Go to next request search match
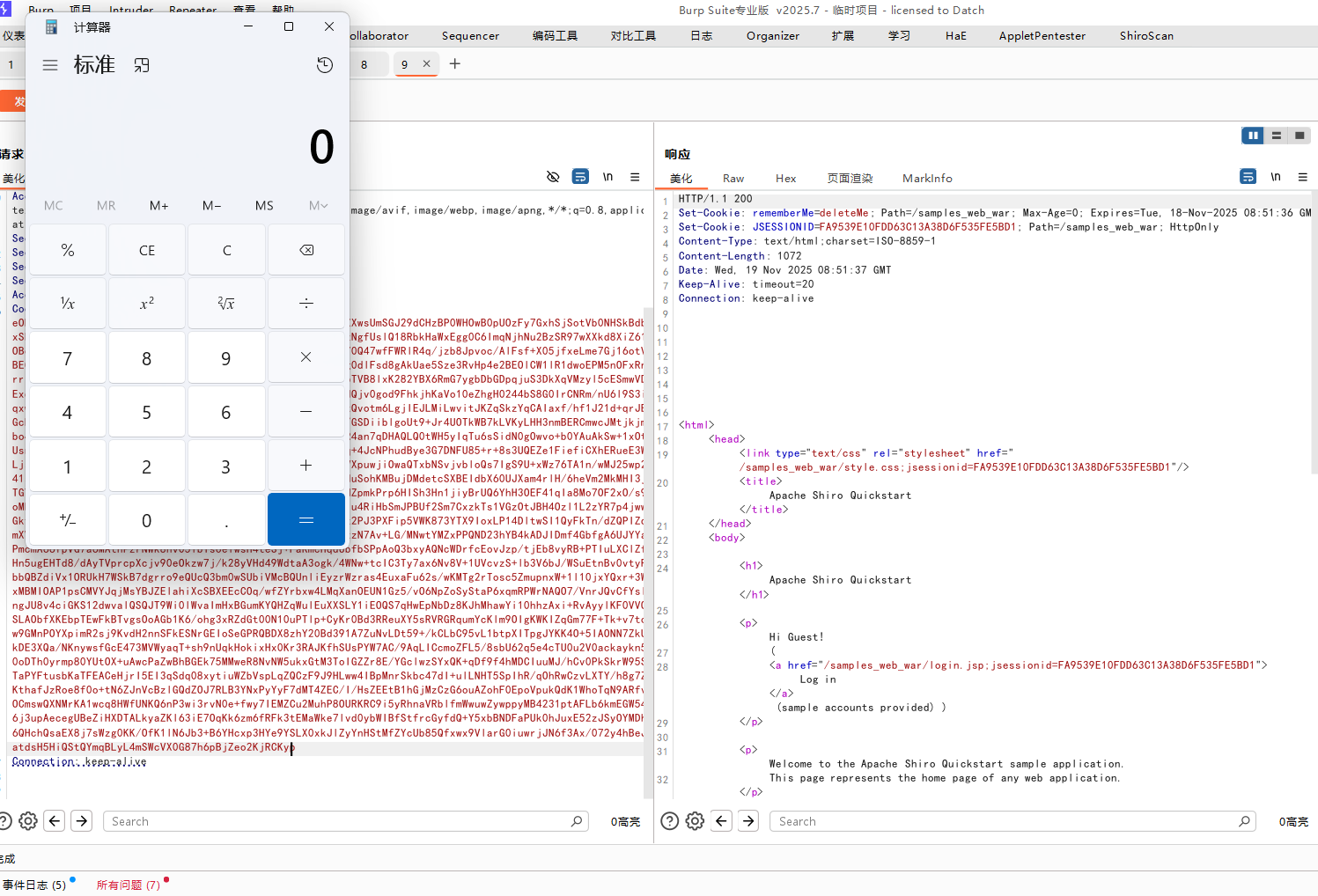 (x=82, y=821)
